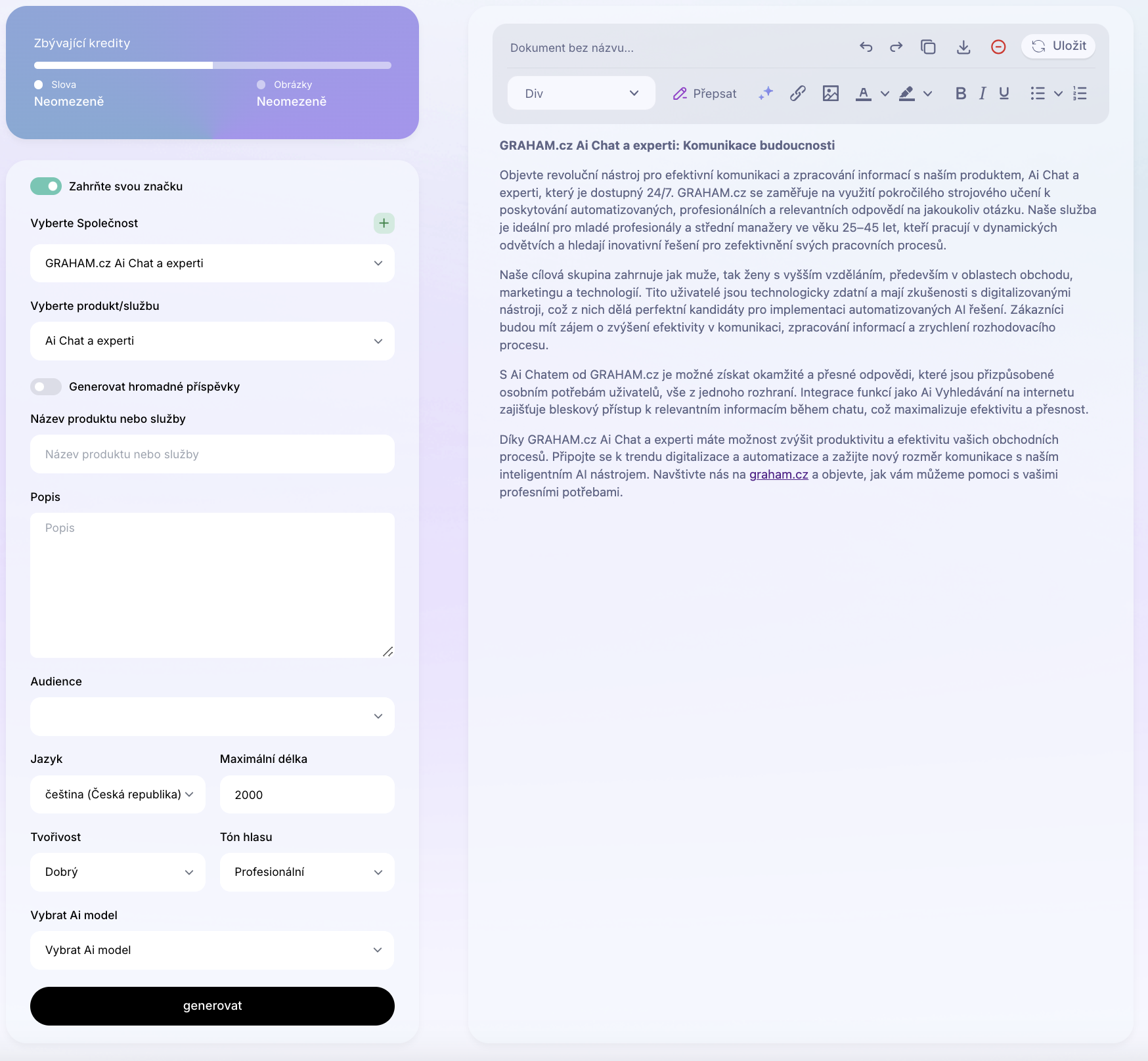
Task: Open the Jazyk language dropdown
Action: coord(118,794)
